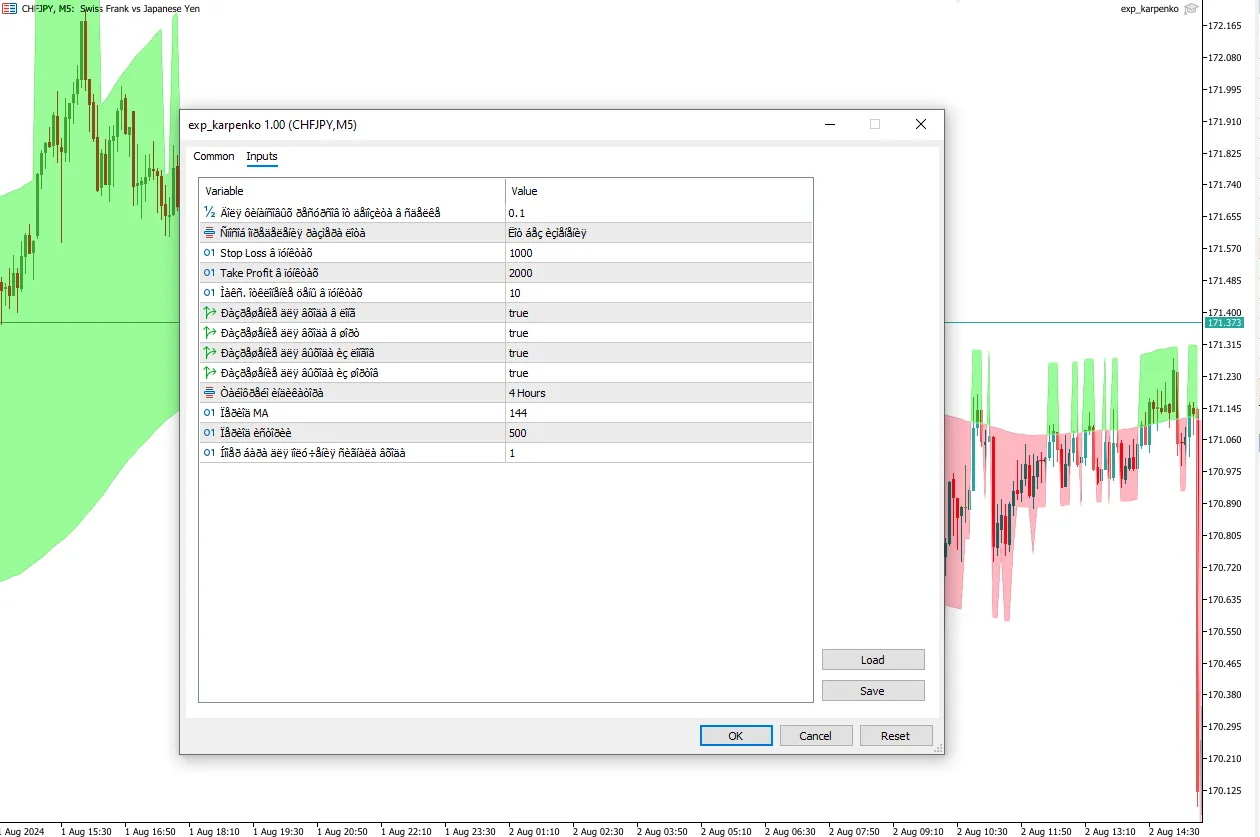This screenshot has width=1260, height=837.
Task: Open the enum value dropdown below 0.1
Action: point(547,233)
